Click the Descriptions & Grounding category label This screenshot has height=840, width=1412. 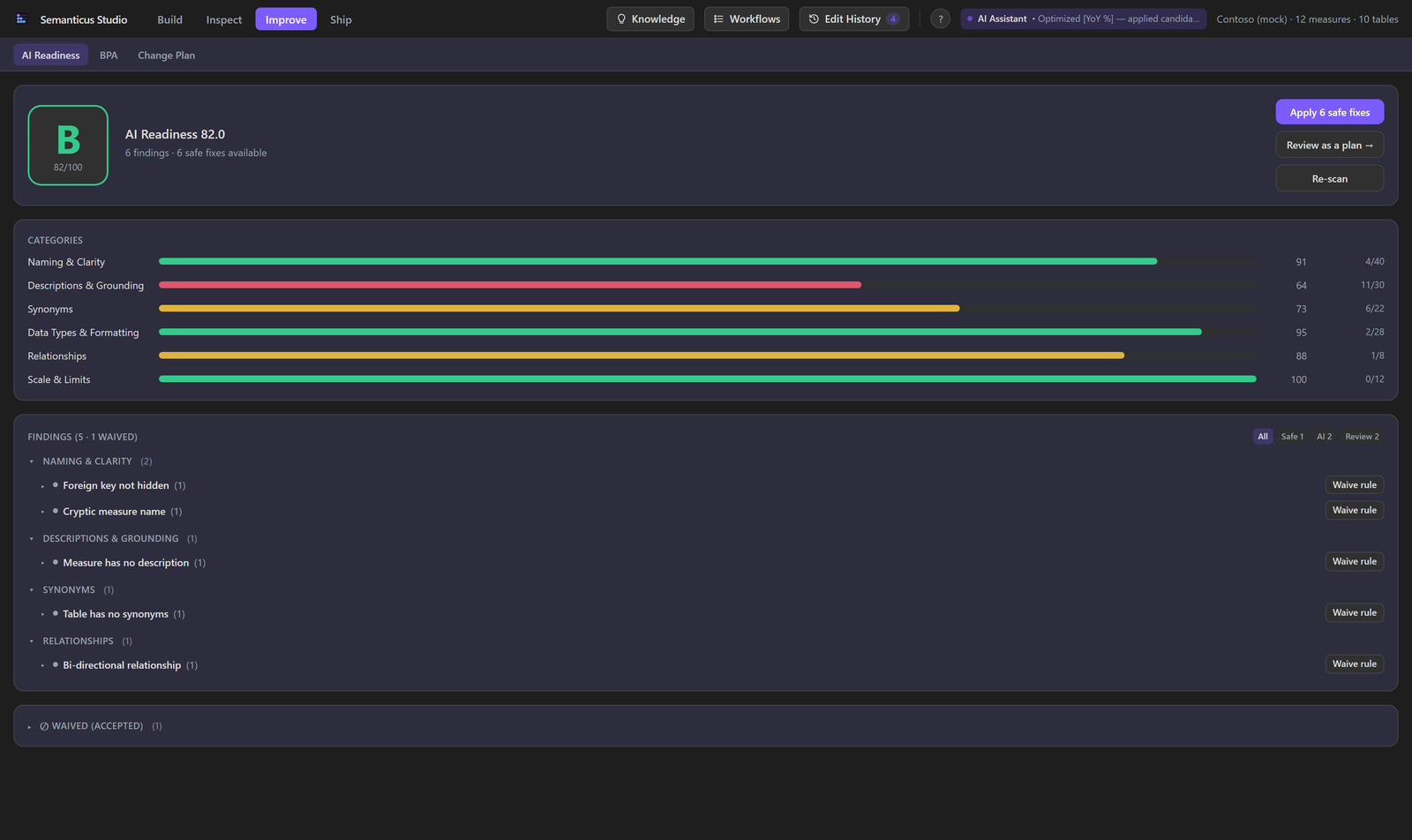86,286
